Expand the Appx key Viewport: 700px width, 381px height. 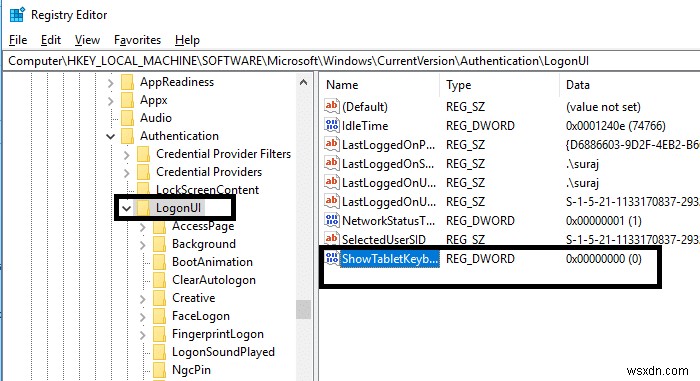[x=110, y=101]
